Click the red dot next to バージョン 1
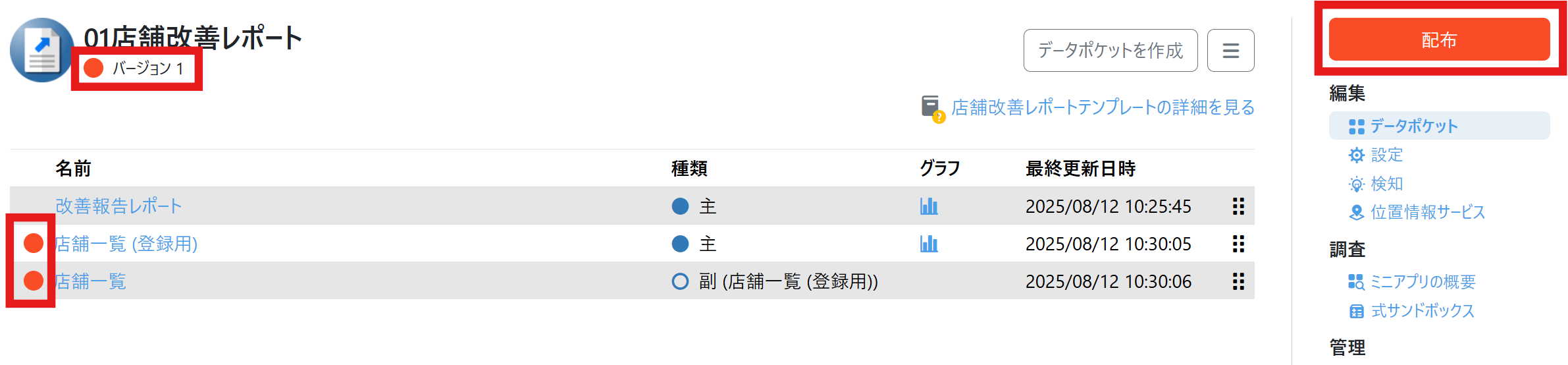The height and width of the screenshot is (365, 1568). [93, 68]
